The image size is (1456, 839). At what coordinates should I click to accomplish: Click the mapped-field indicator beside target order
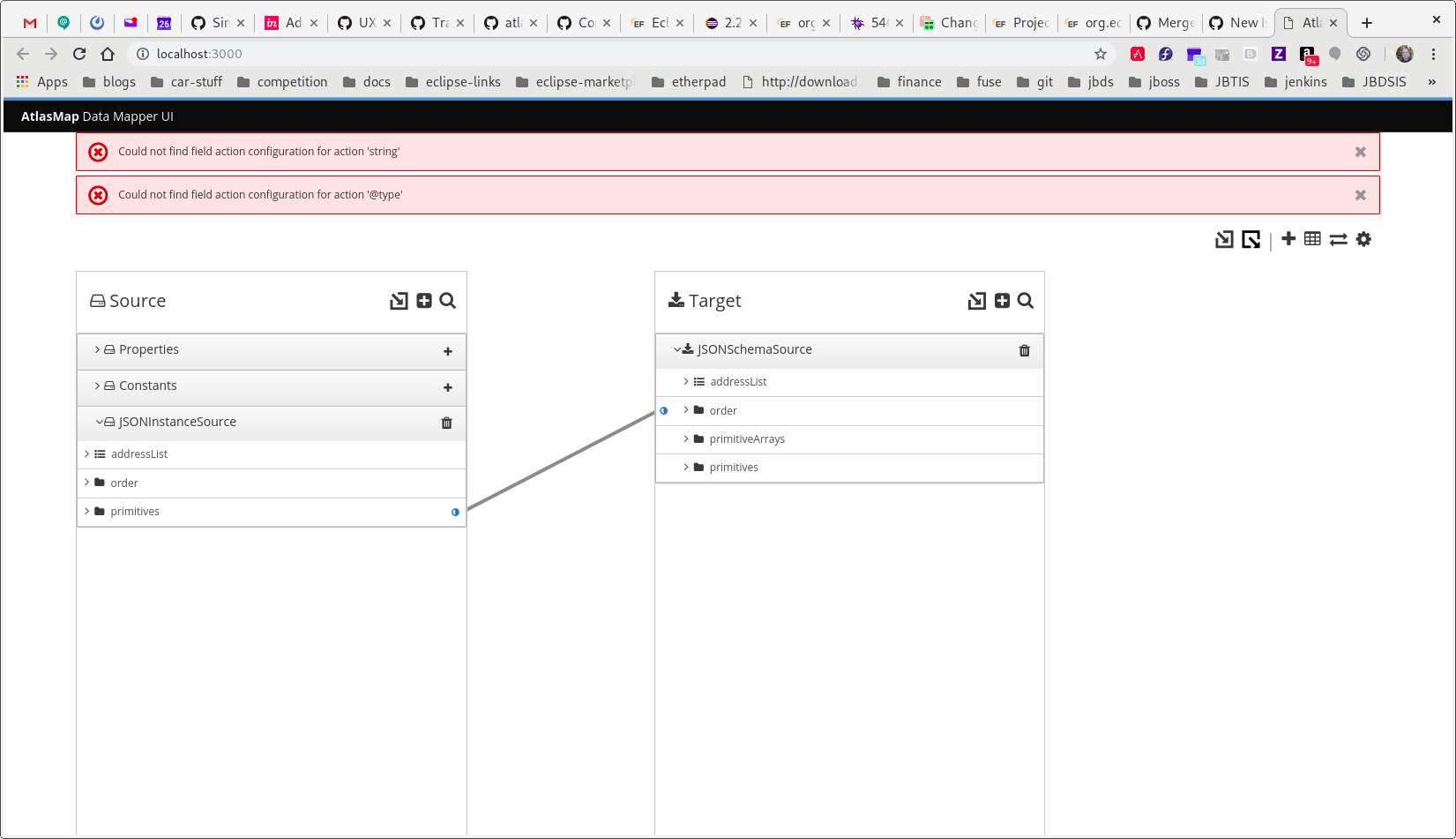(663, 410)
